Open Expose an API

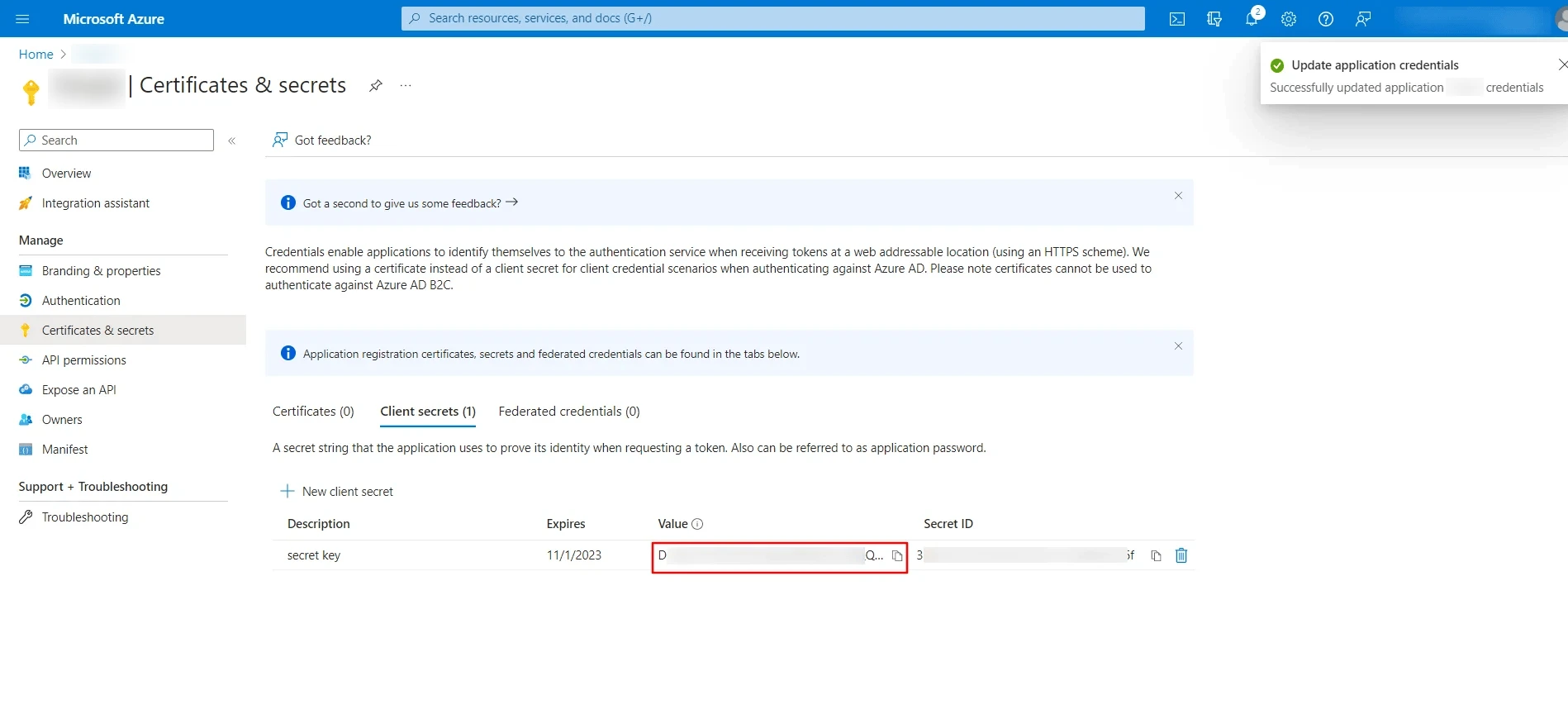click(x=78, y=390)
